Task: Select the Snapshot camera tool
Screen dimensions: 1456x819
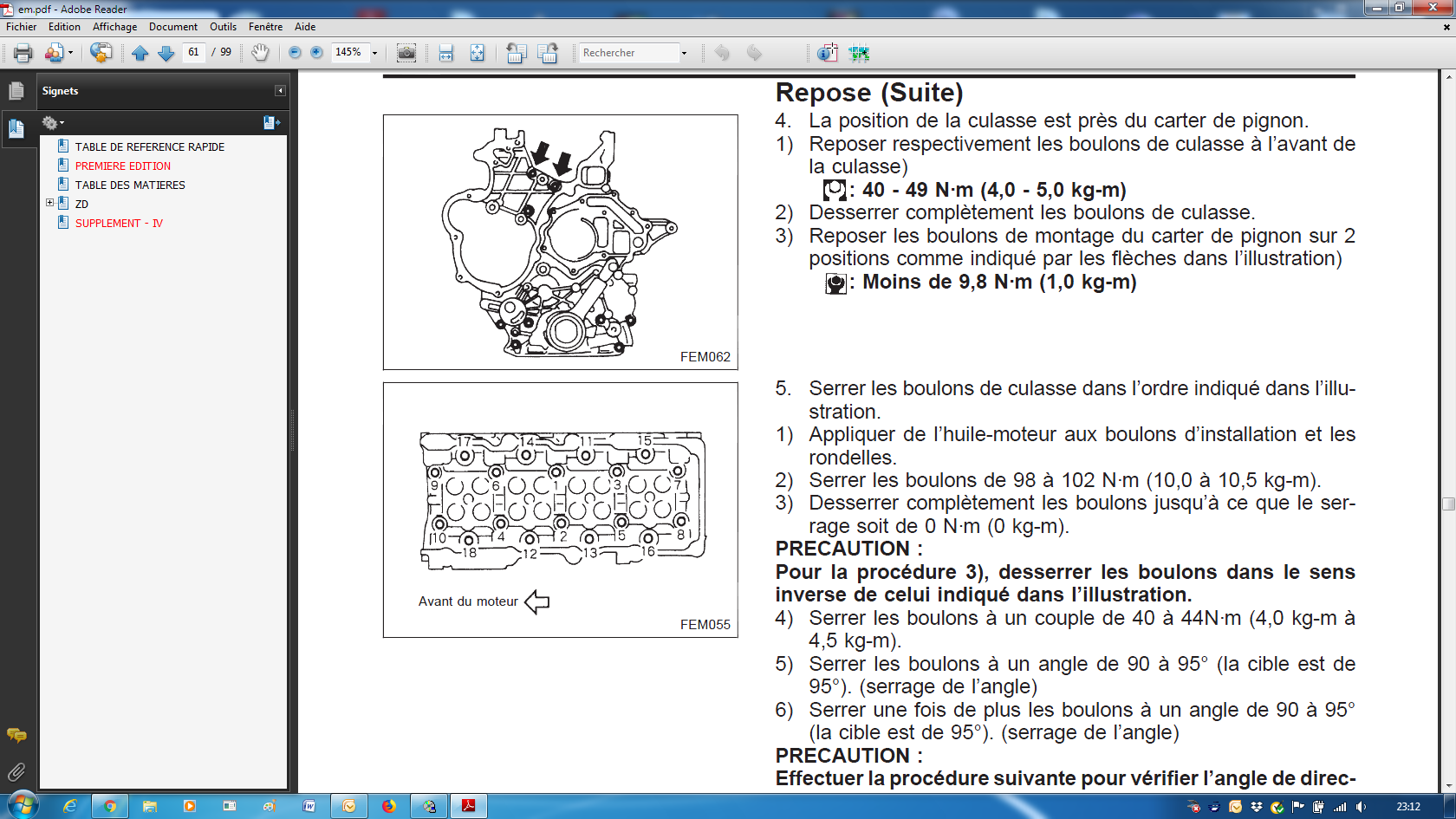Action: tap(406, 53)
